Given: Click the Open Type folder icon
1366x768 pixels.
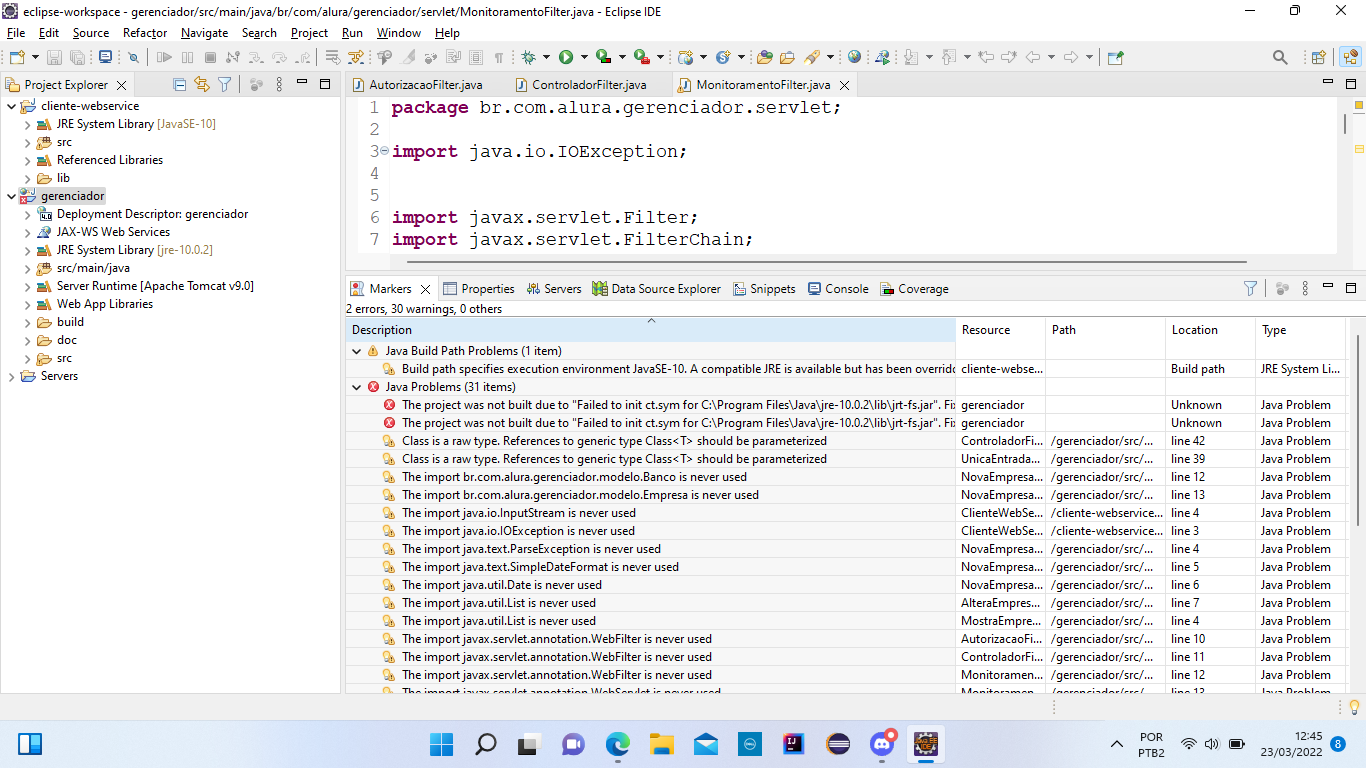Looking at the screenshot, I should (764, 57).
